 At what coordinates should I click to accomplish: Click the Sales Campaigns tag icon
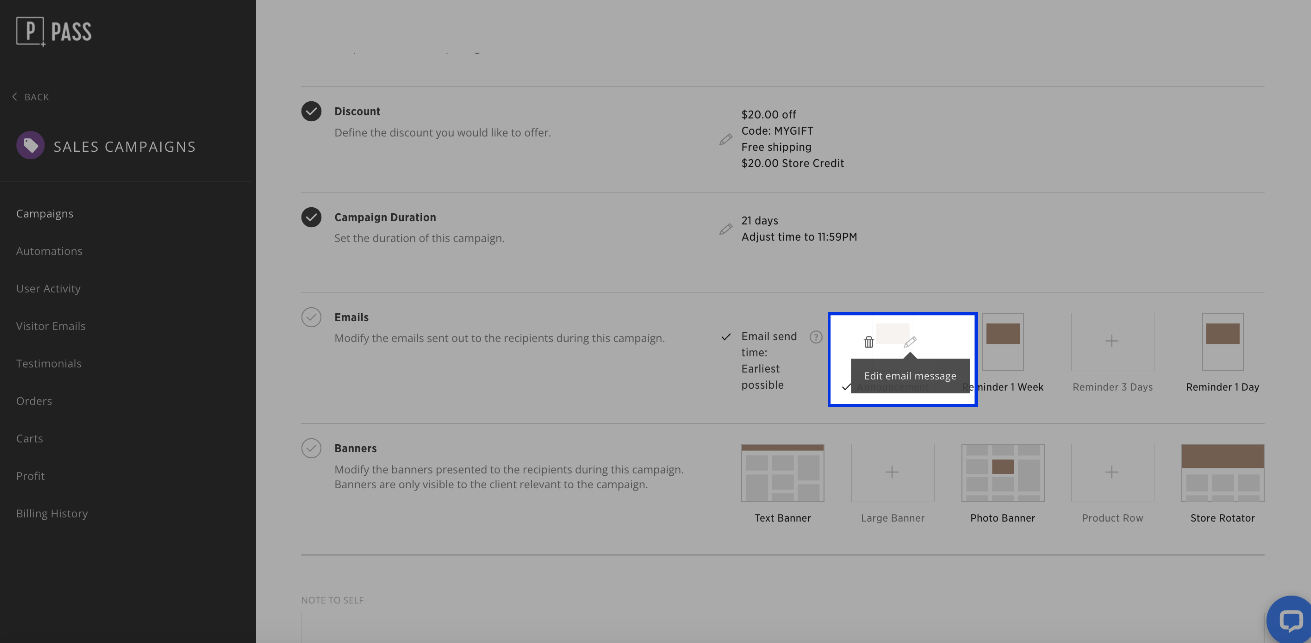coord(30,146)
